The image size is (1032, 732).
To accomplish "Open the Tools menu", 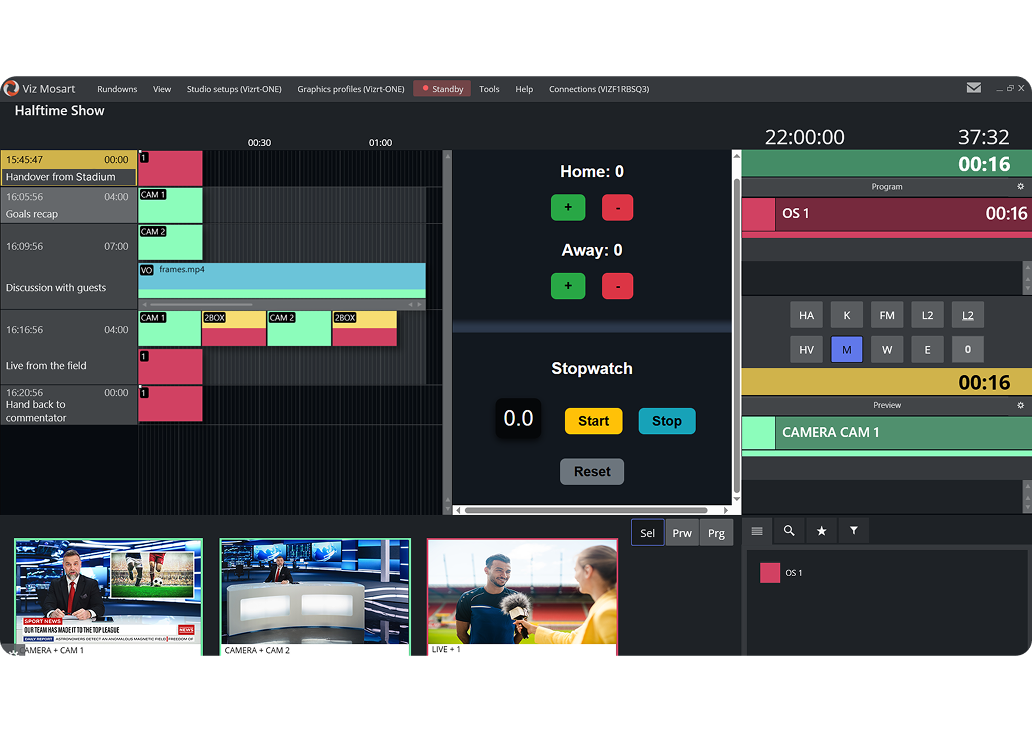I will pos(489,89).
